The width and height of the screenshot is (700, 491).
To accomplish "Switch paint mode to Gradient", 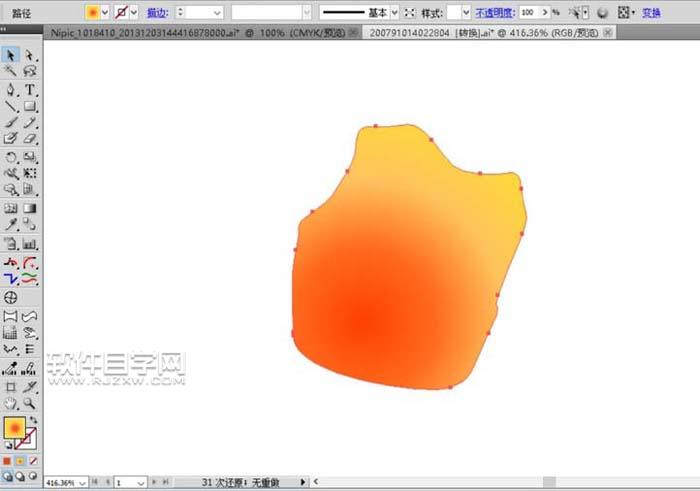I will [20, 461].
